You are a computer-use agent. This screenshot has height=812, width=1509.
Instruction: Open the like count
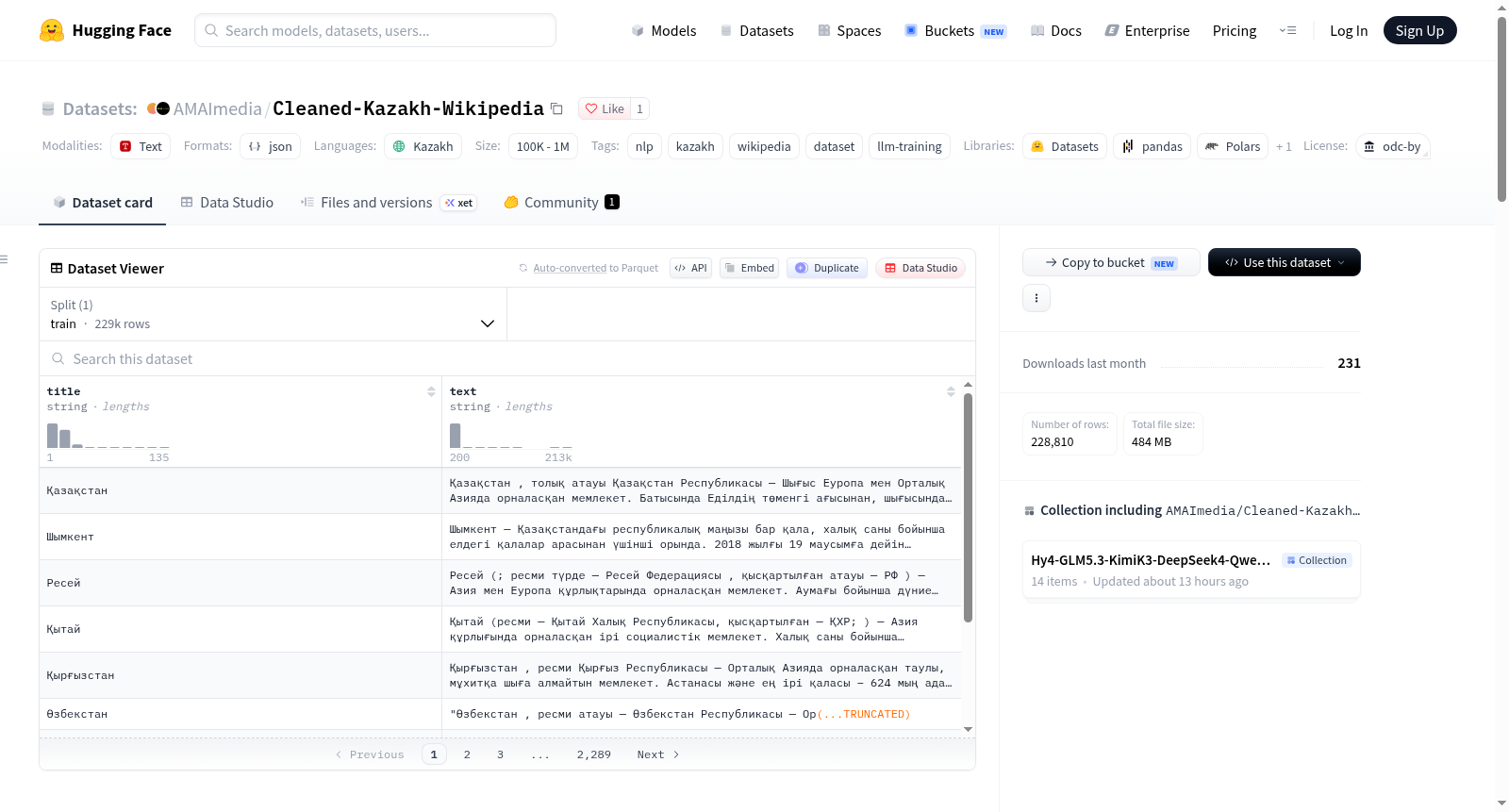(x=639, y=108)
